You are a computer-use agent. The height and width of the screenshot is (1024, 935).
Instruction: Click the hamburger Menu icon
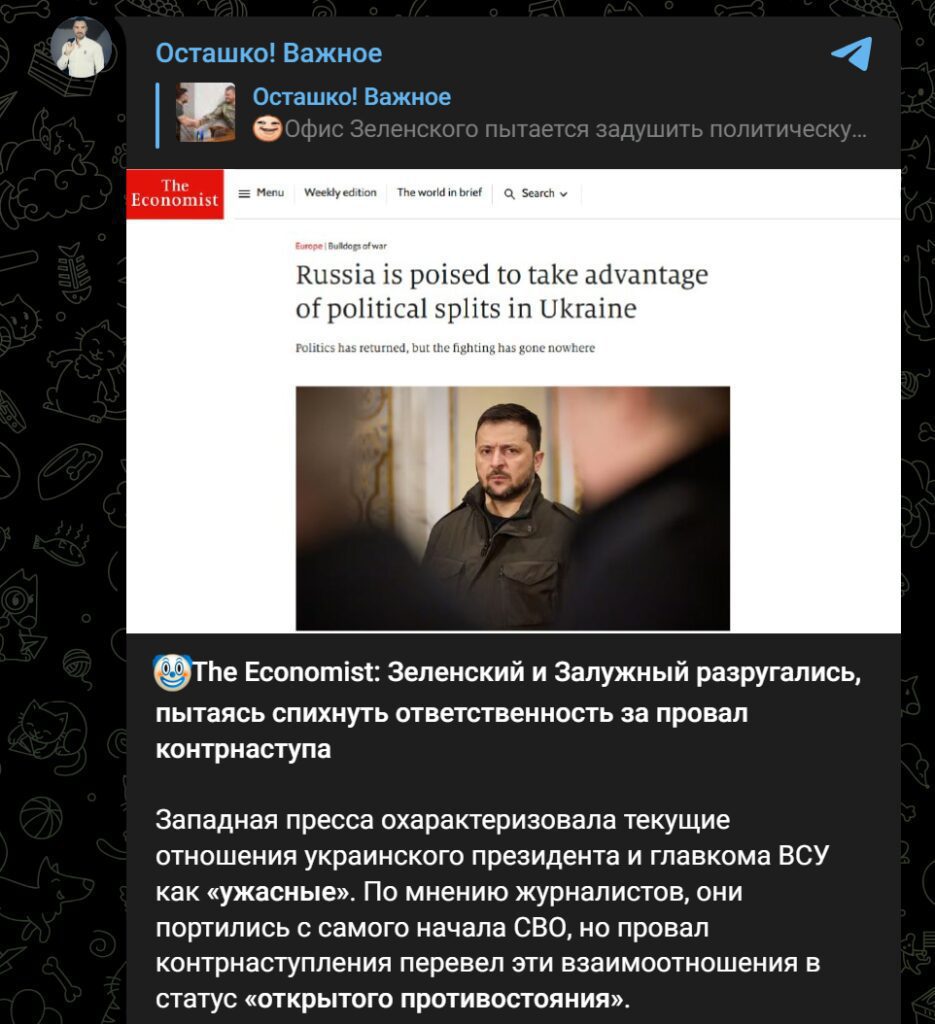pyautogui.click(x=244, y=193)
